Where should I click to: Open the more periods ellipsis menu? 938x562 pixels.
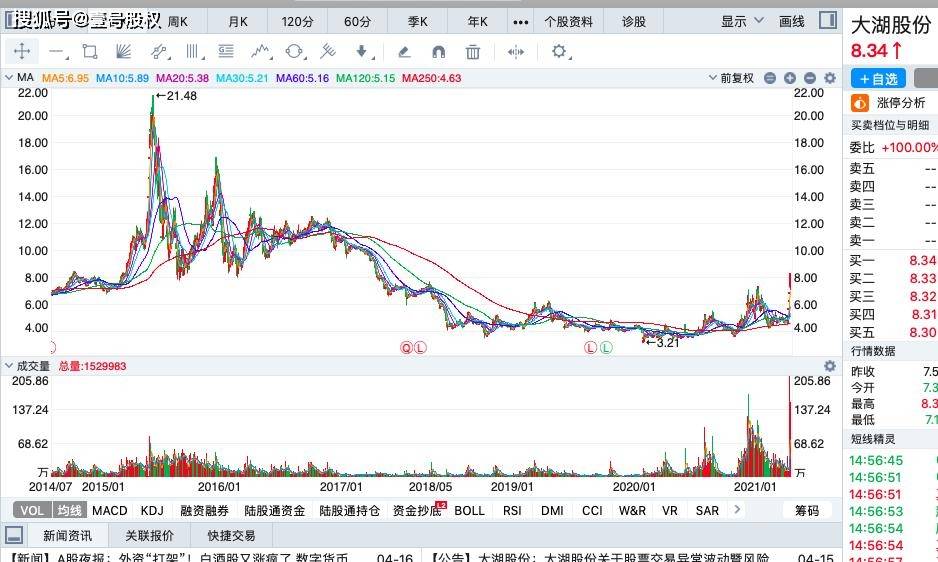click(520, 22)
